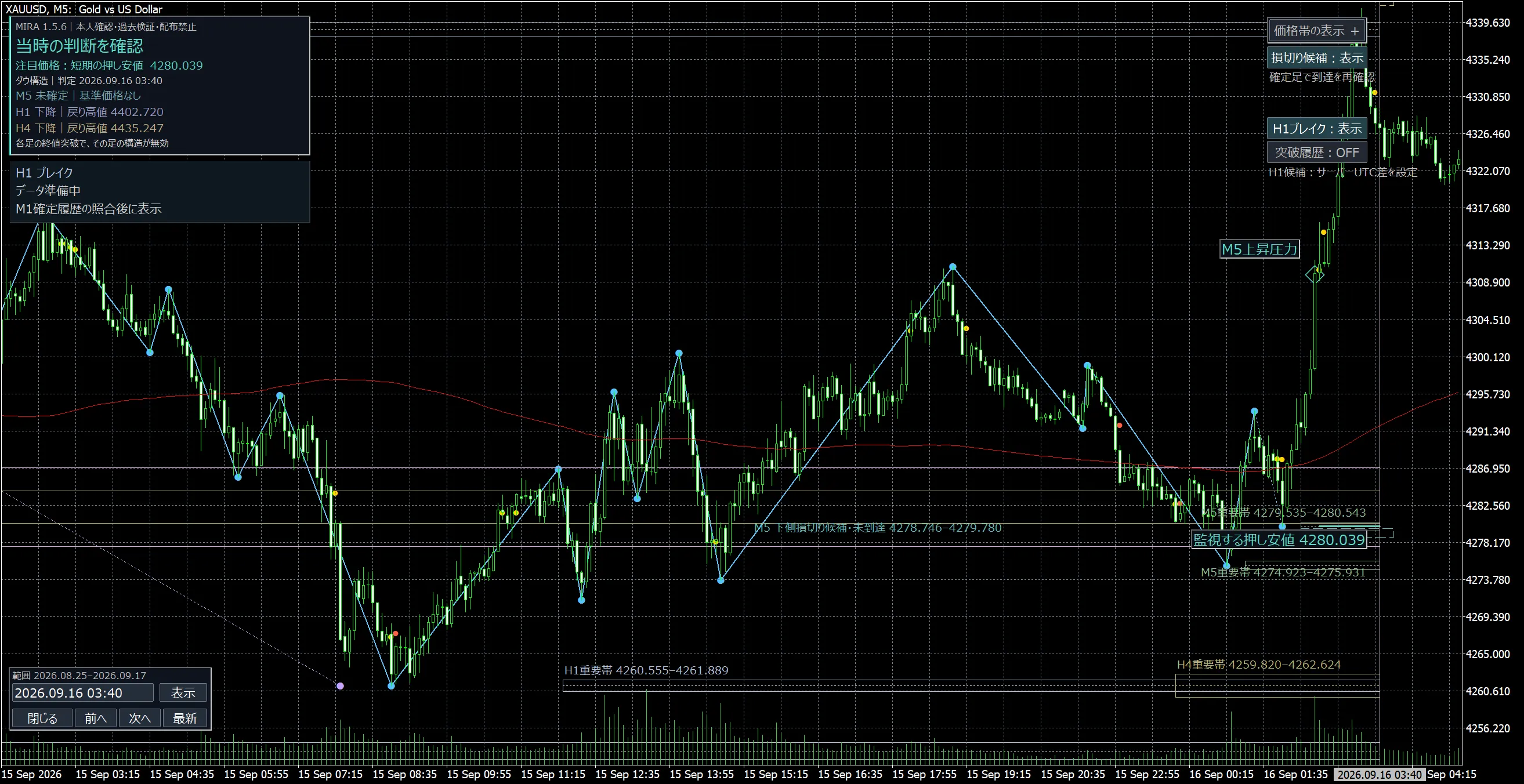Click the yellow dot near the M5上昇圧力 candle
This screenshot has width=1524, height=784.
[1323, 233]
